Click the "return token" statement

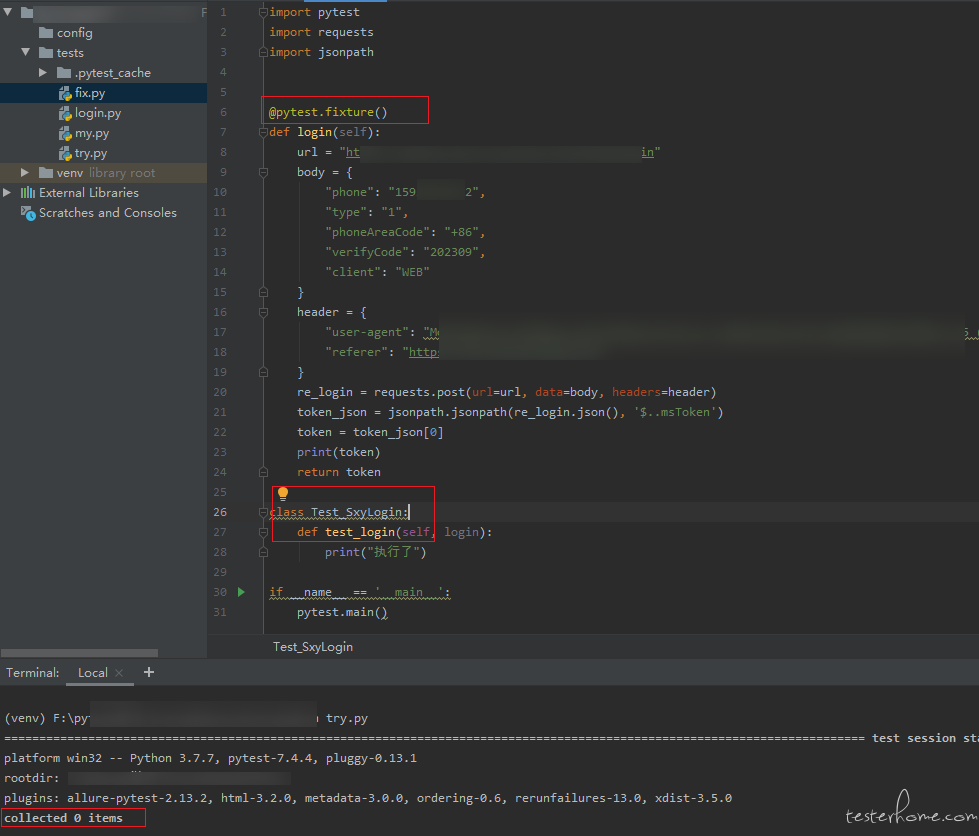pyautogui.click(x=339, y=472)
